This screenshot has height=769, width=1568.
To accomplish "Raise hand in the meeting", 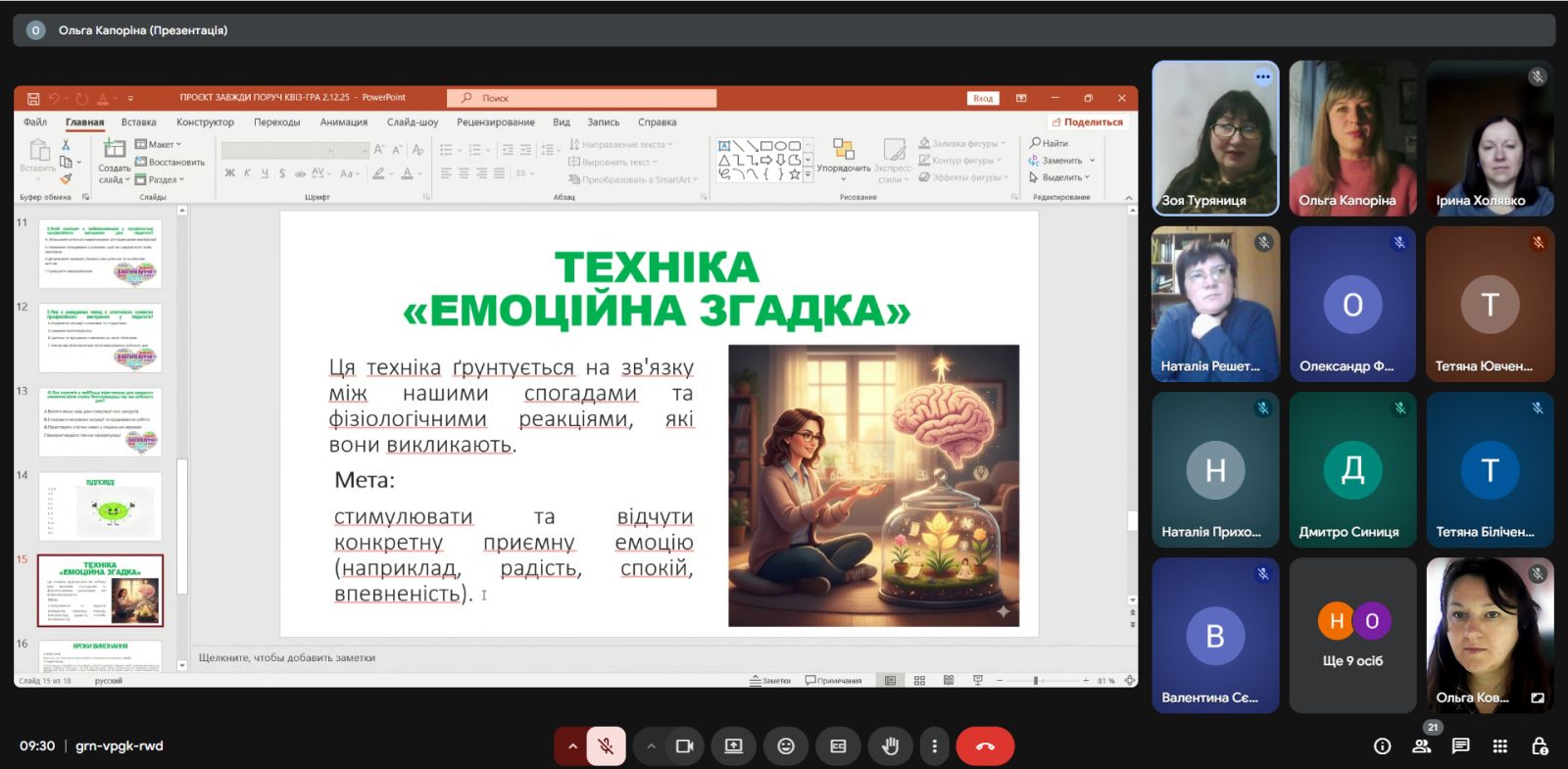I will 890,746.
